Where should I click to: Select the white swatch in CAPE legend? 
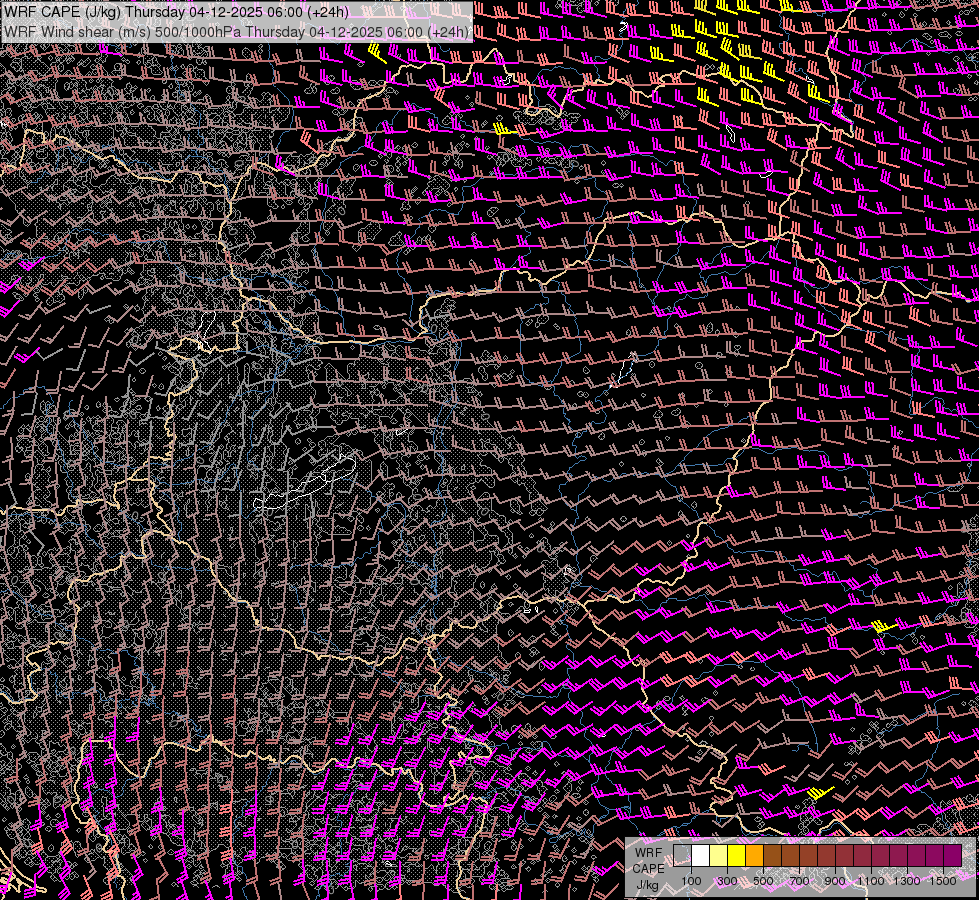coord(700,856)
